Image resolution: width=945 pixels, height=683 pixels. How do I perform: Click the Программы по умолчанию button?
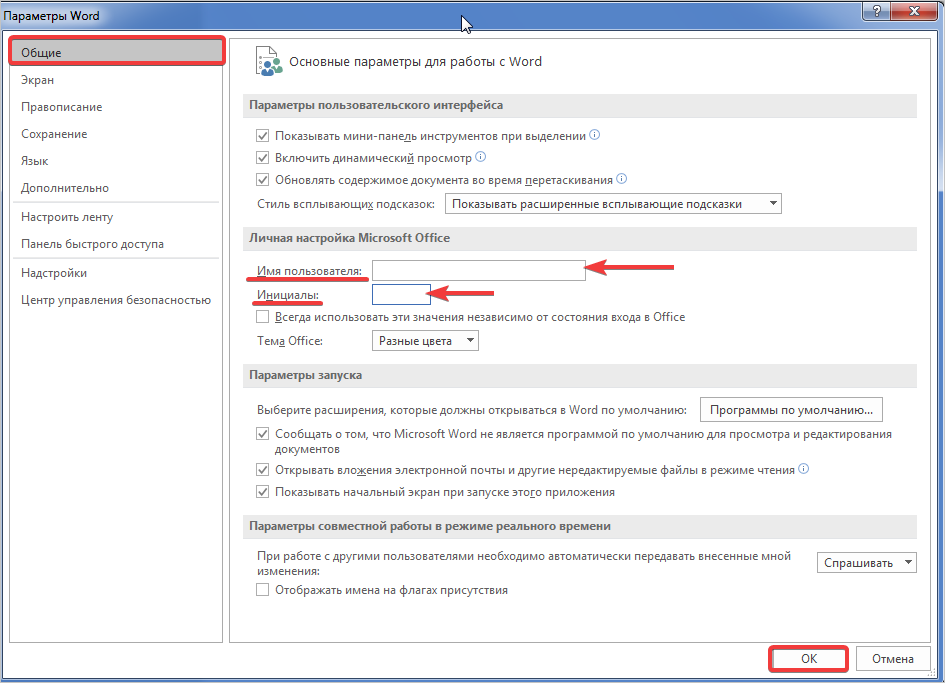point(790,409)
